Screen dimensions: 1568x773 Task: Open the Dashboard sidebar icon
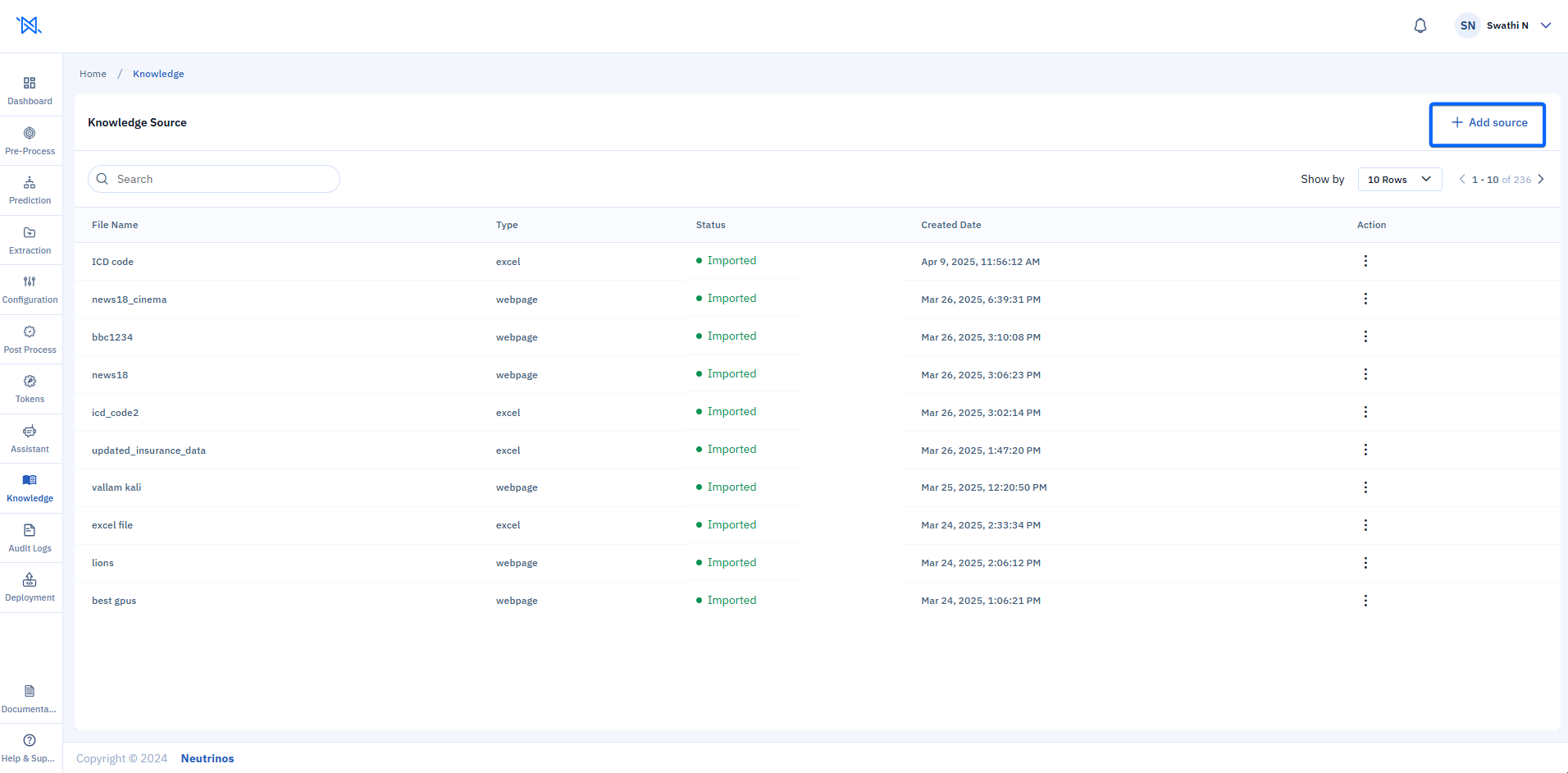click(x=30, y=91)
